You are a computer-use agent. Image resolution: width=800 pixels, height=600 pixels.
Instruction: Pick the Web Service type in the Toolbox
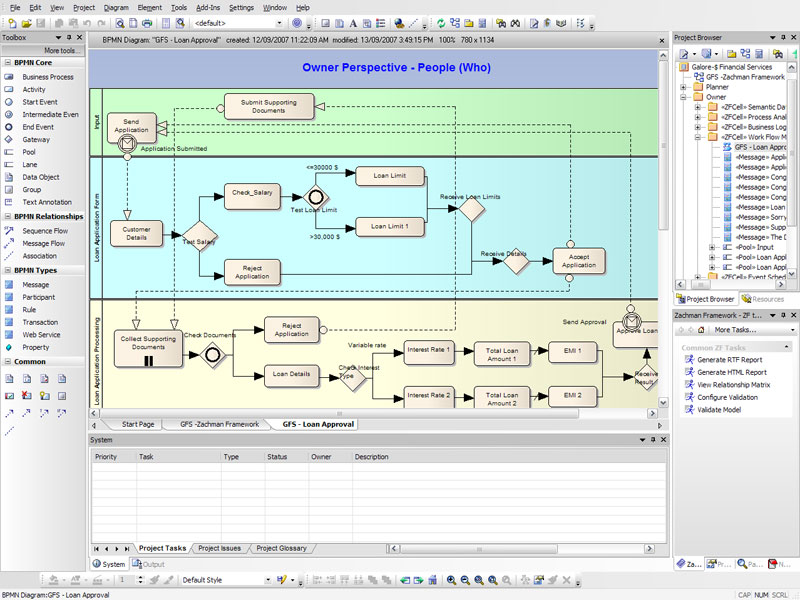point(41,335)
